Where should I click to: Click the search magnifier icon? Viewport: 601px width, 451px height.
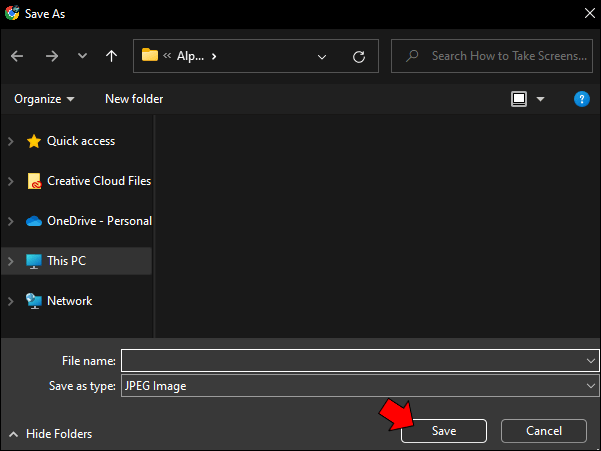pyautogui.click(x=412, y=56)
